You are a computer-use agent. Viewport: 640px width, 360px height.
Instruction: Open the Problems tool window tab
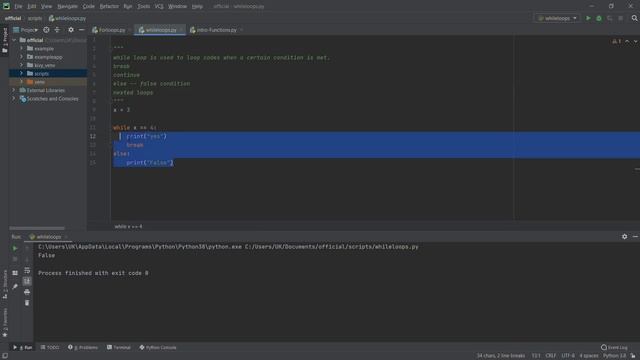[83, 347]
